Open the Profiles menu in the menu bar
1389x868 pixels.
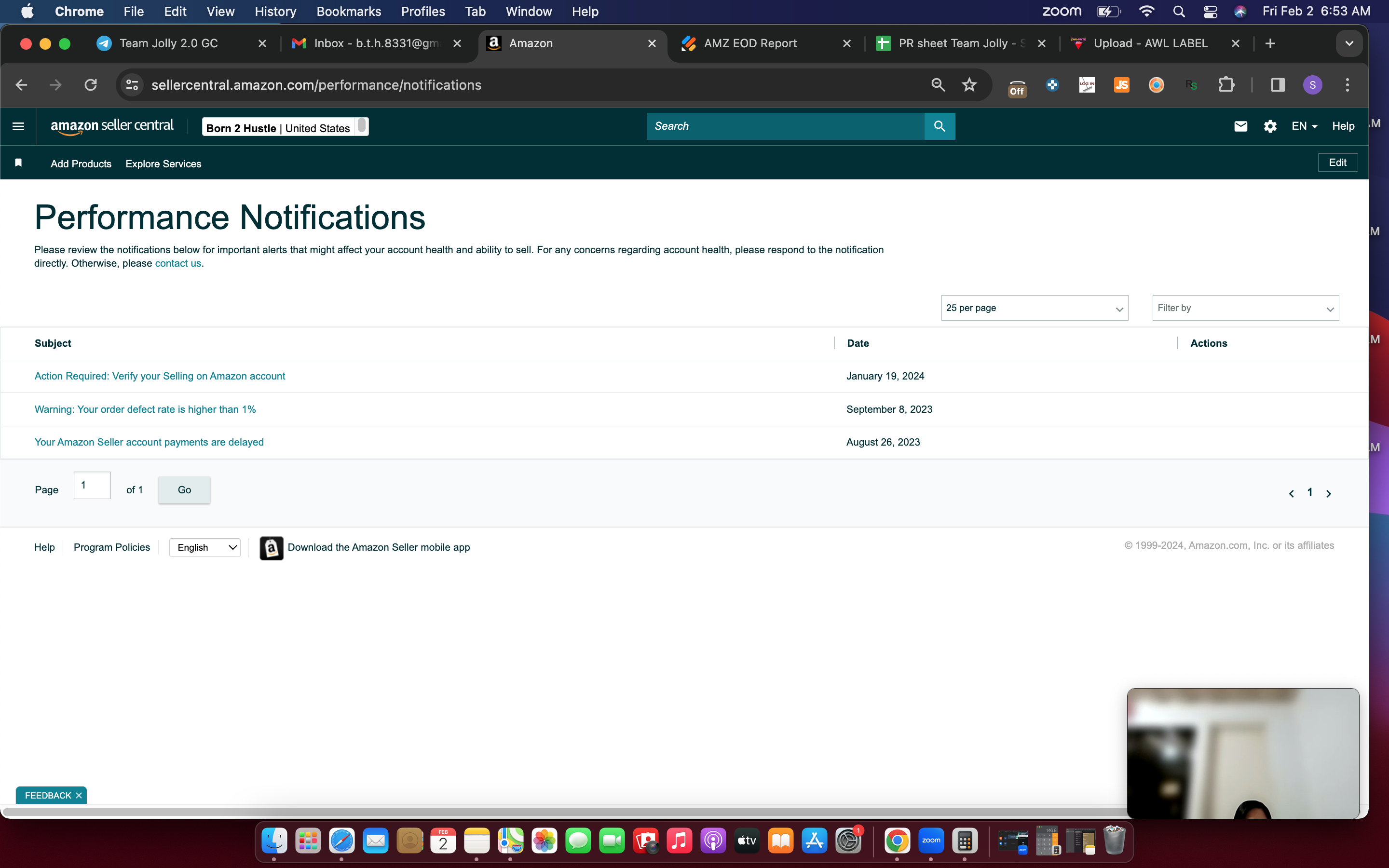(x=423, y=12)
